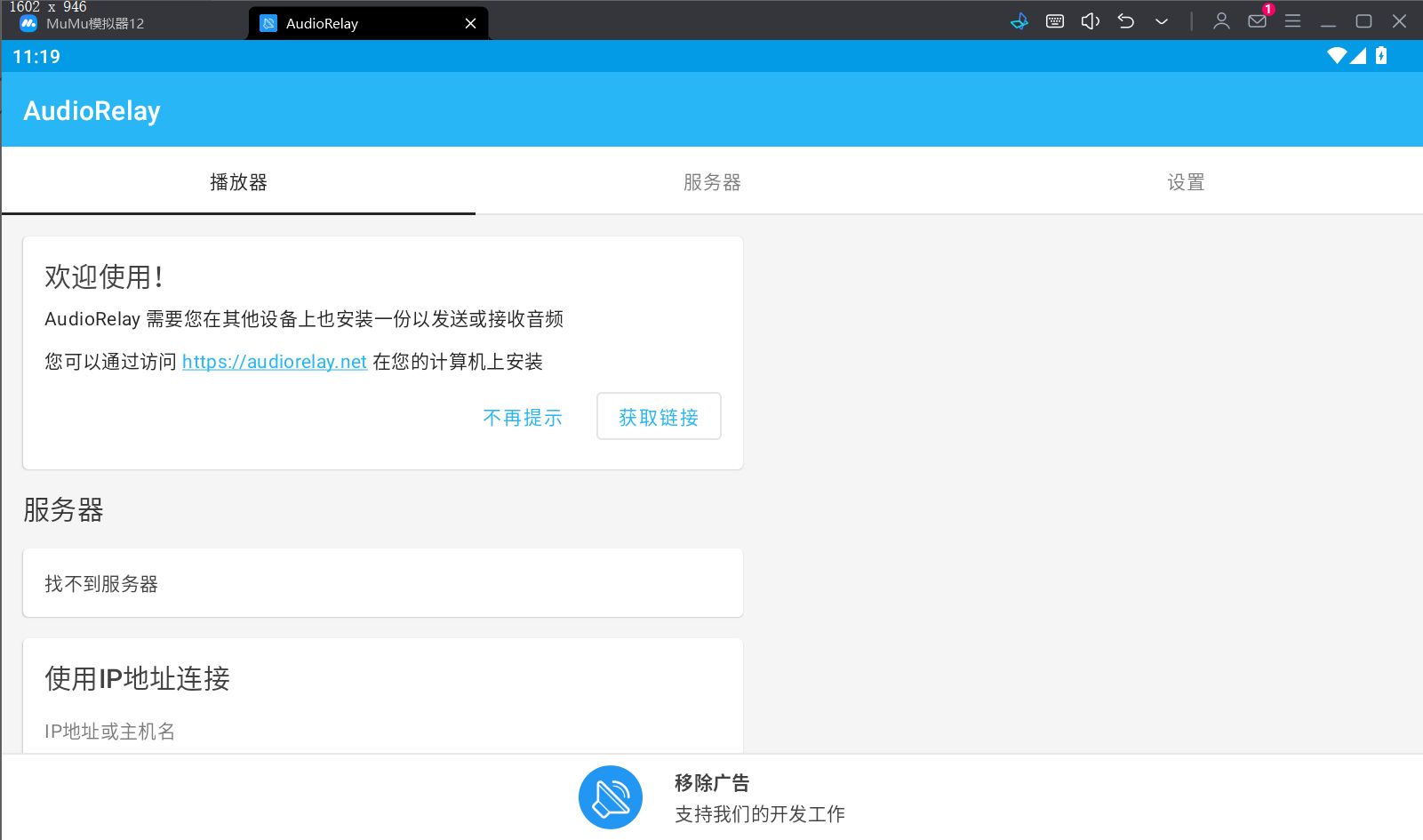This screenshot has height=840, width=1423.
Task: Click the MuMu volume speaker icon
Action: [x=1091, y=21]
